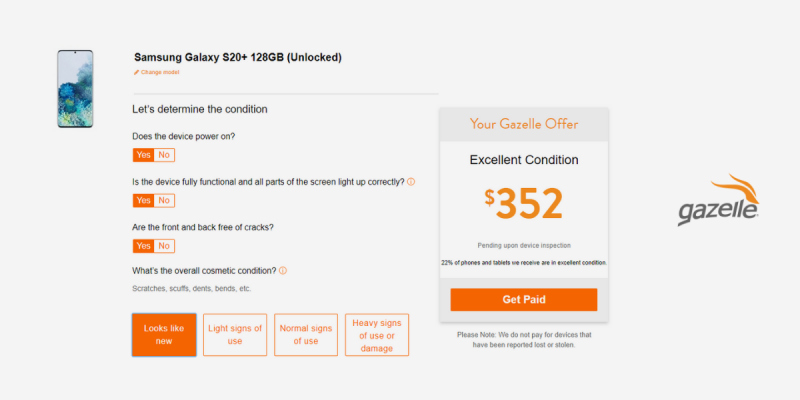Choose No for device power on
This screenshot has height=400, width=800.
[164, 155]
